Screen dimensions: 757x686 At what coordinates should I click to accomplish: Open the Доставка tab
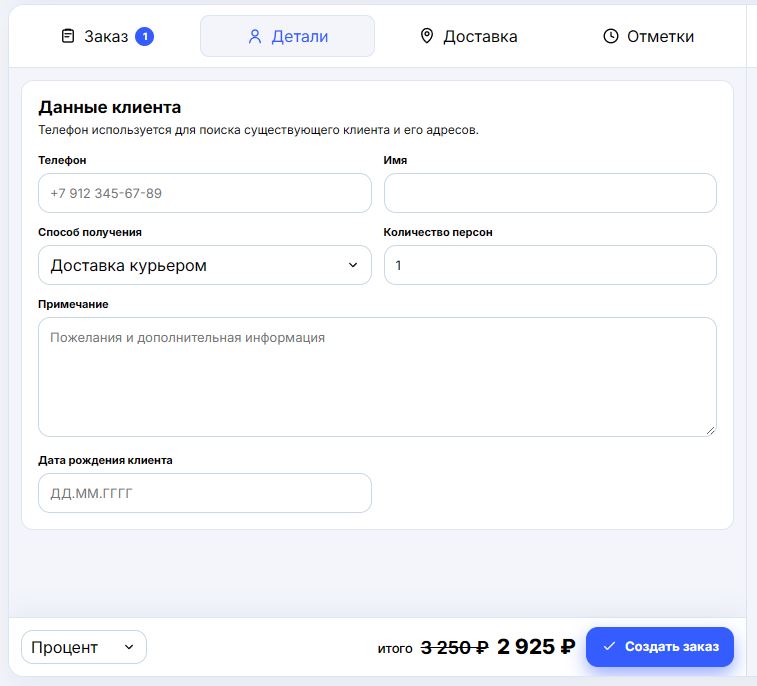[x=468, y=36]
